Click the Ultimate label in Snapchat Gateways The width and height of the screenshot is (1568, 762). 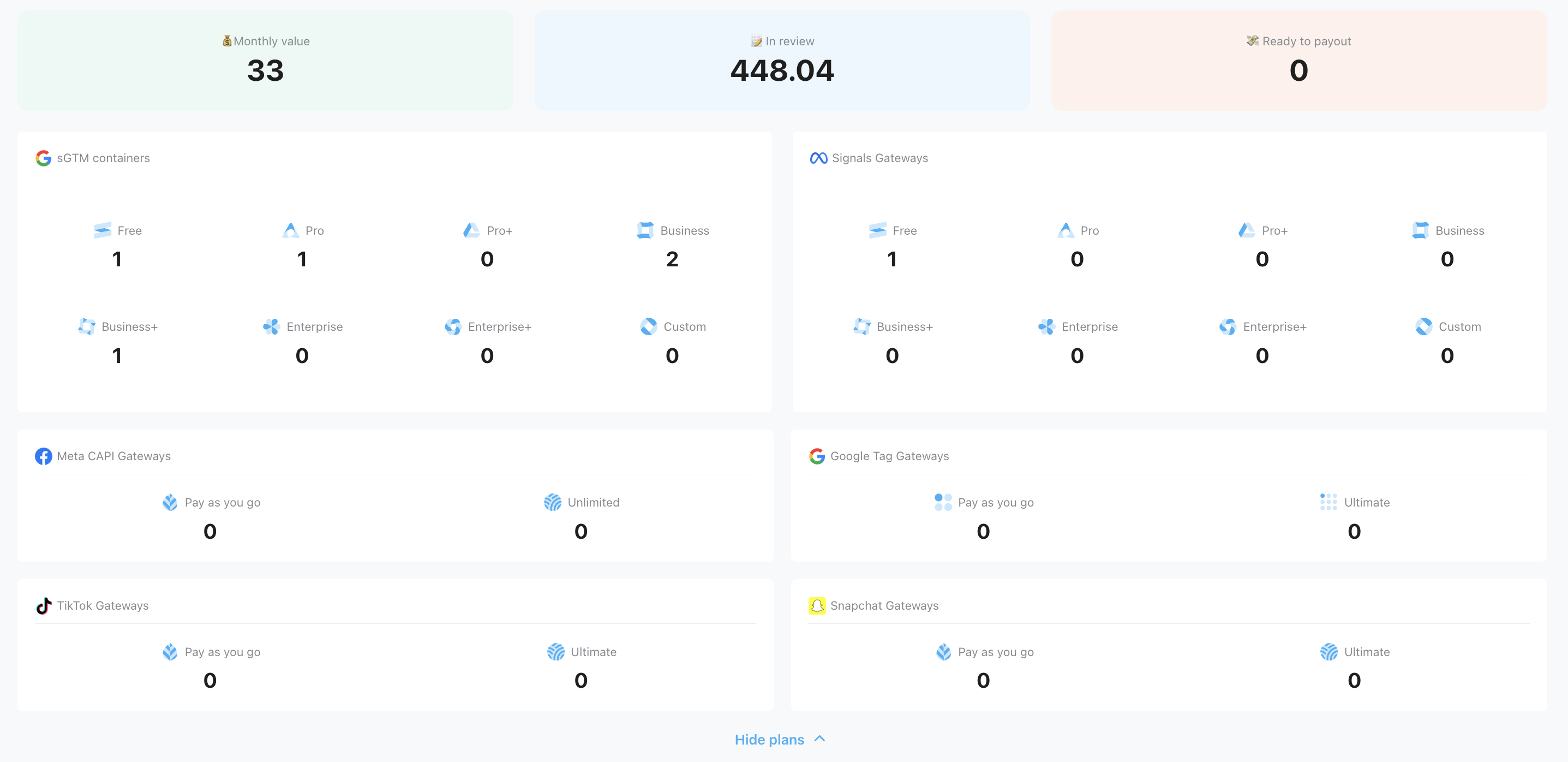pyautogui.click(x=1367, y=652)
